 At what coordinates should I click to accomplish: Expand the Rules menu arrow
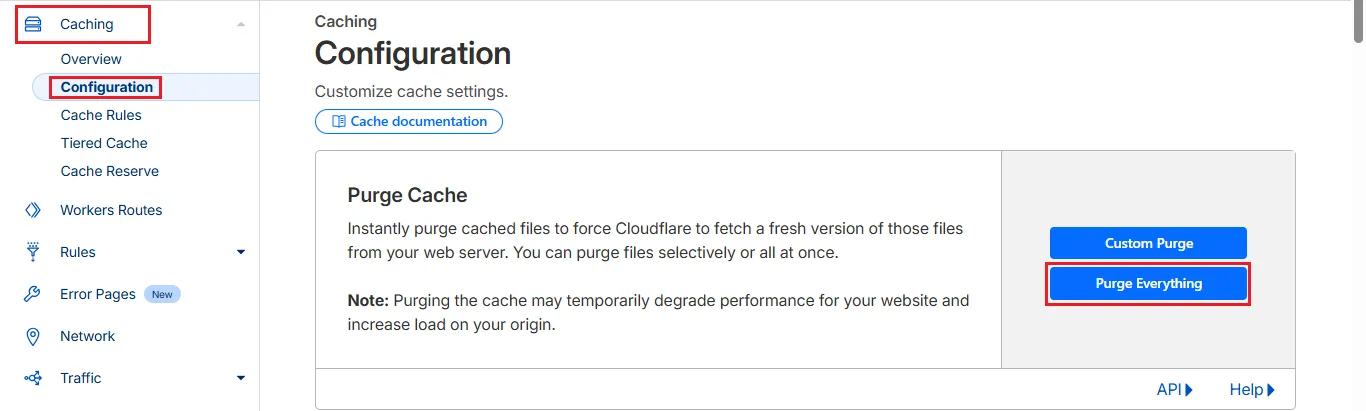click(x=241, y=252)
